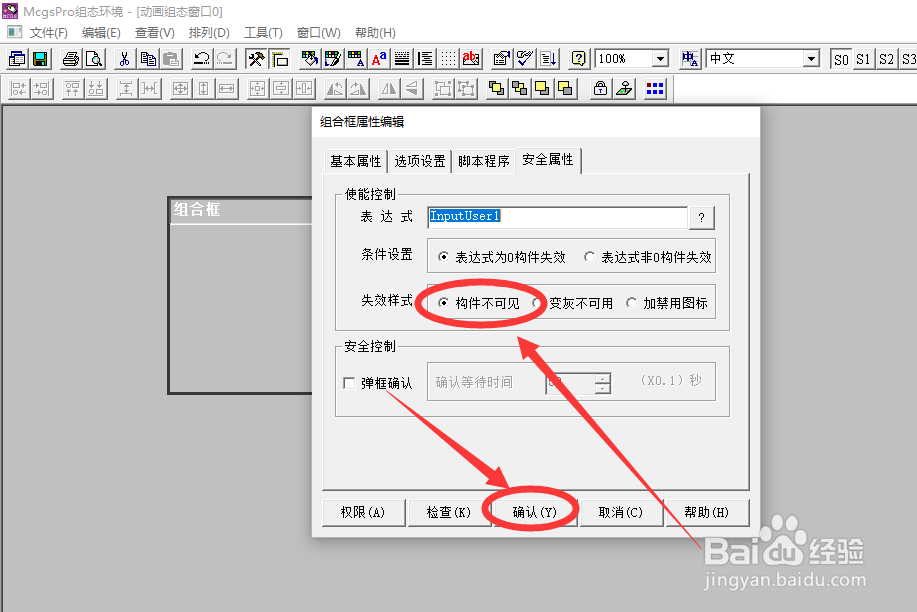Click the red A font settings icon
Viewport: 917px width, 612px height.
[378, 59]
